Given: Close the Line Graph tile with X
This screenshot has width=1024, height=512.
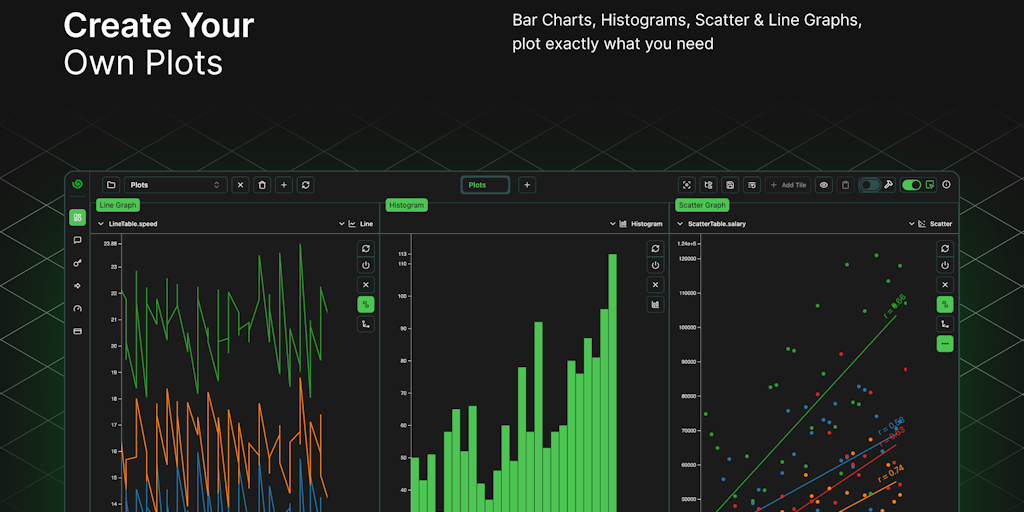Looking at the screenshot, I should point(366,285).
